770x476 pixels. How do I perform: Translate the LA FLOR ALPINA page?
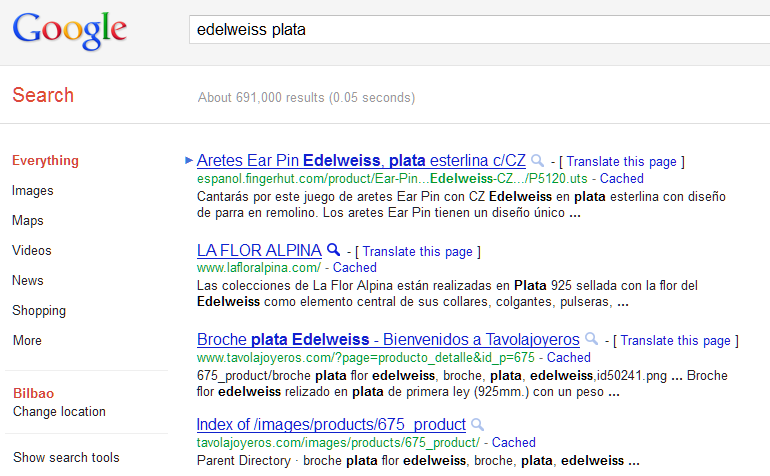417,252
